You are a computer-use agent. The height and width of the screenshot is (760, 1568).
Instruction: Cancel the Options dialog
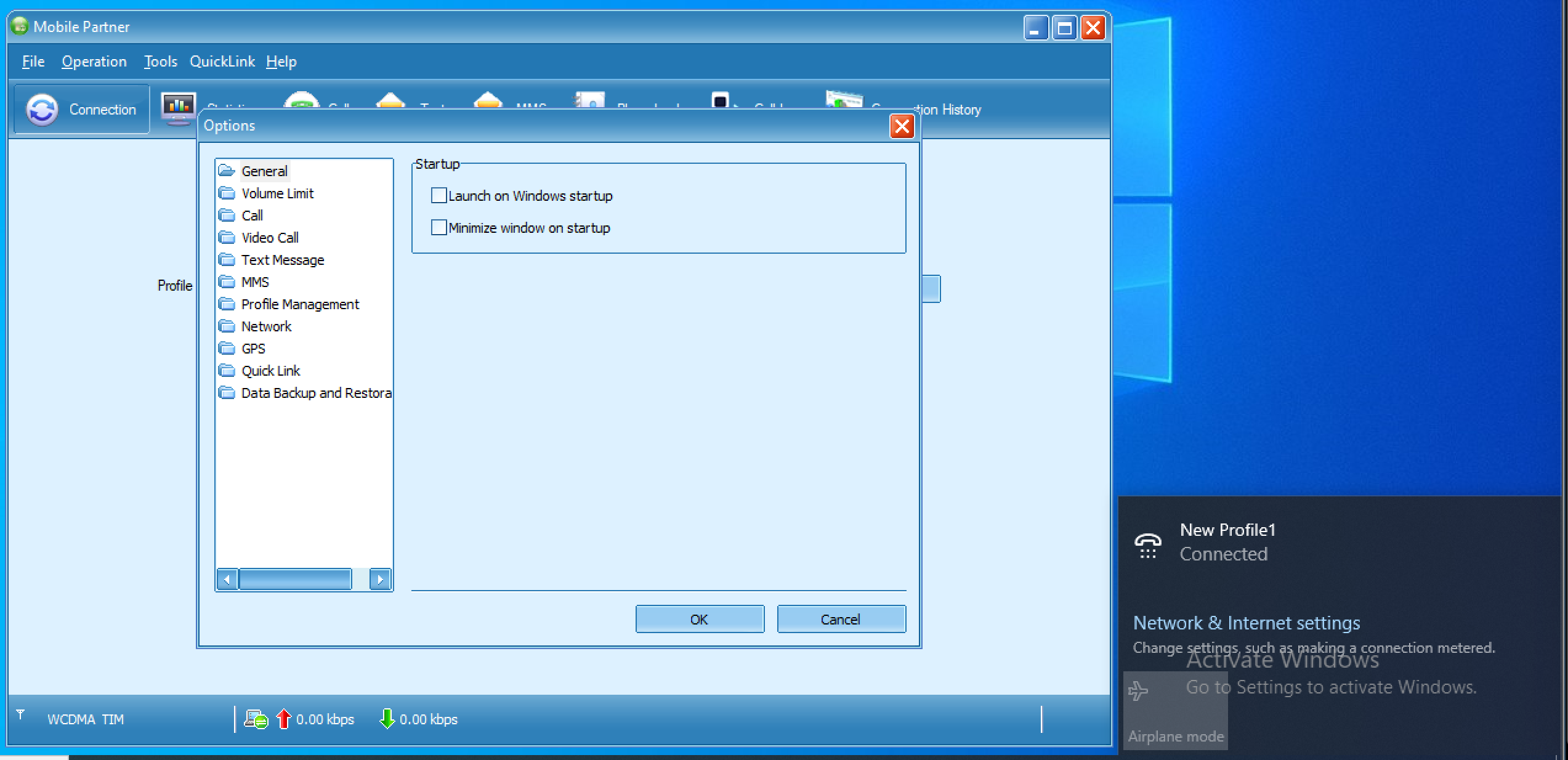tap(841, 619)
